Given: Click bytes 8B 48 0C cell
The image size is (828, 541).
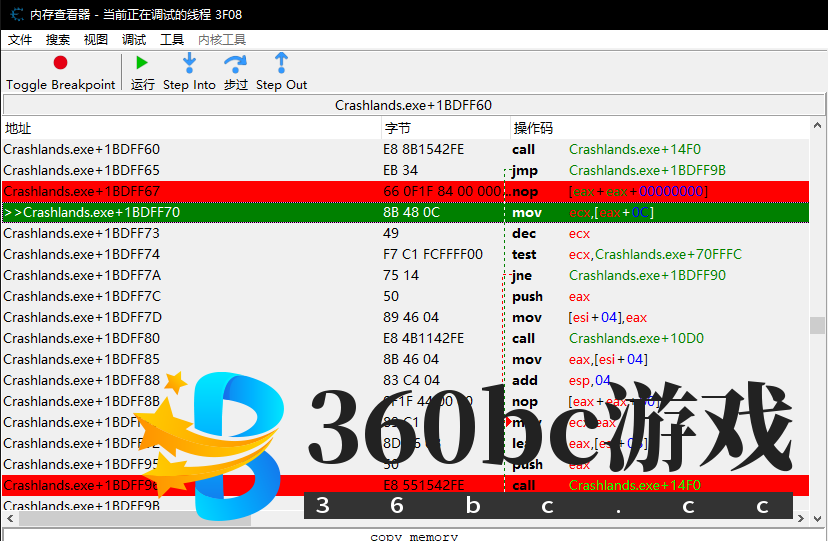Looking at the screenshot, I should tap(411, 212).
